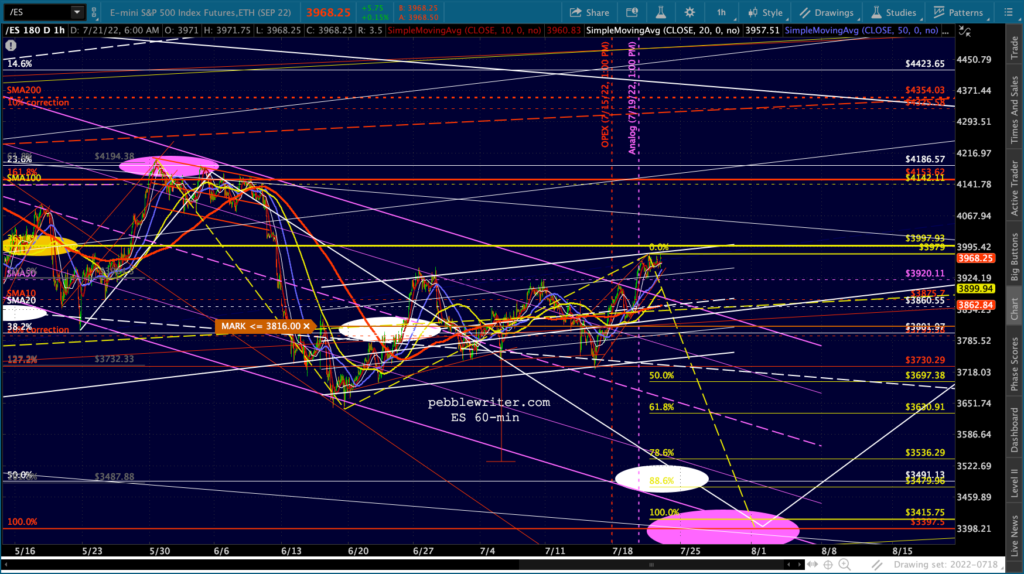Click the exclamation alert icon on chart
The image size is (1024, 574).
coord(10,46)
